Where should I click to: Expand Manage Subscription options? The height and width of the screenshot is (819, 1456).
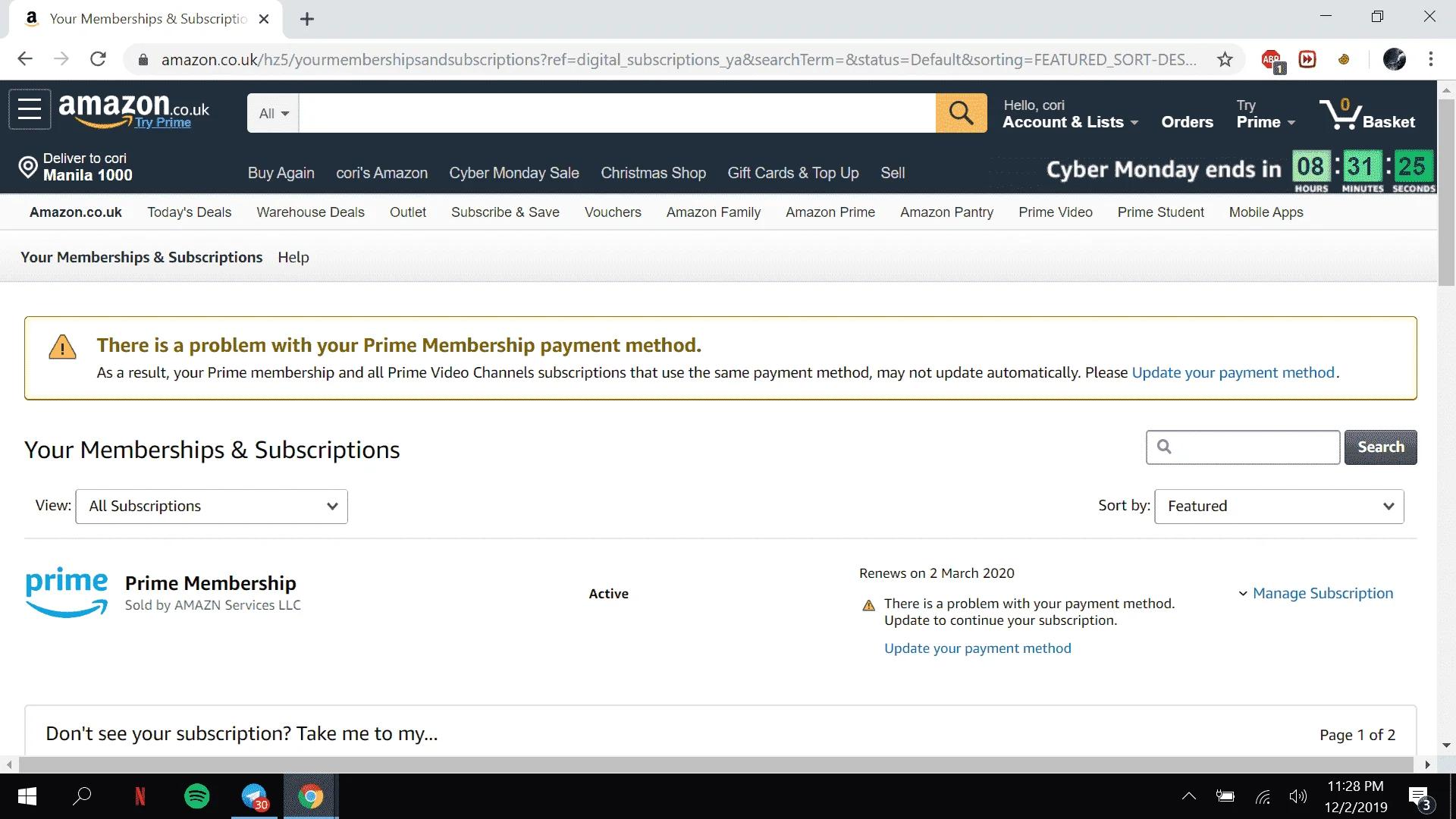(1316, 593)
